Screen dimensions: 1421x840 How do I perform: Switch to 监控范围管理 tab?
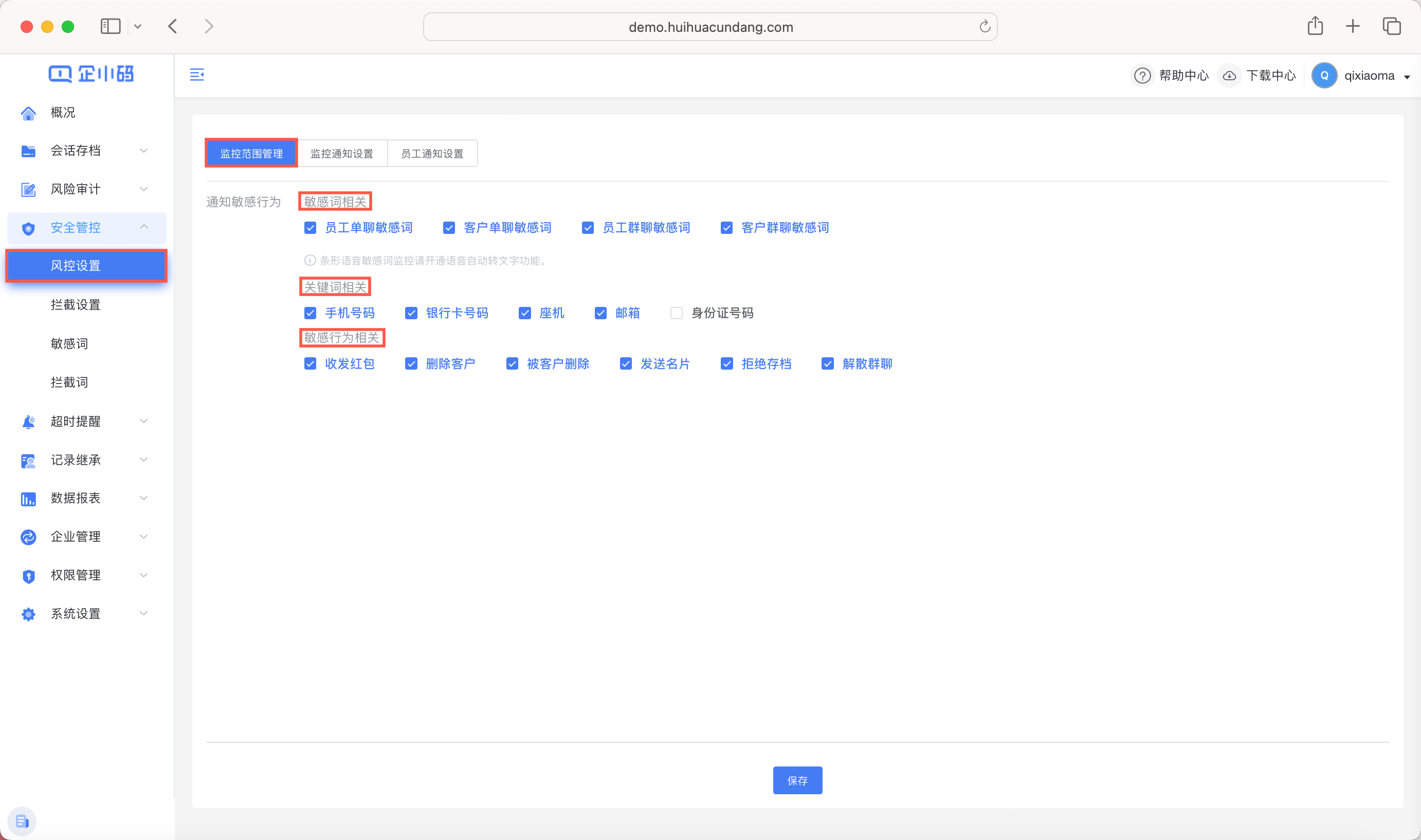tap(251, 153)
